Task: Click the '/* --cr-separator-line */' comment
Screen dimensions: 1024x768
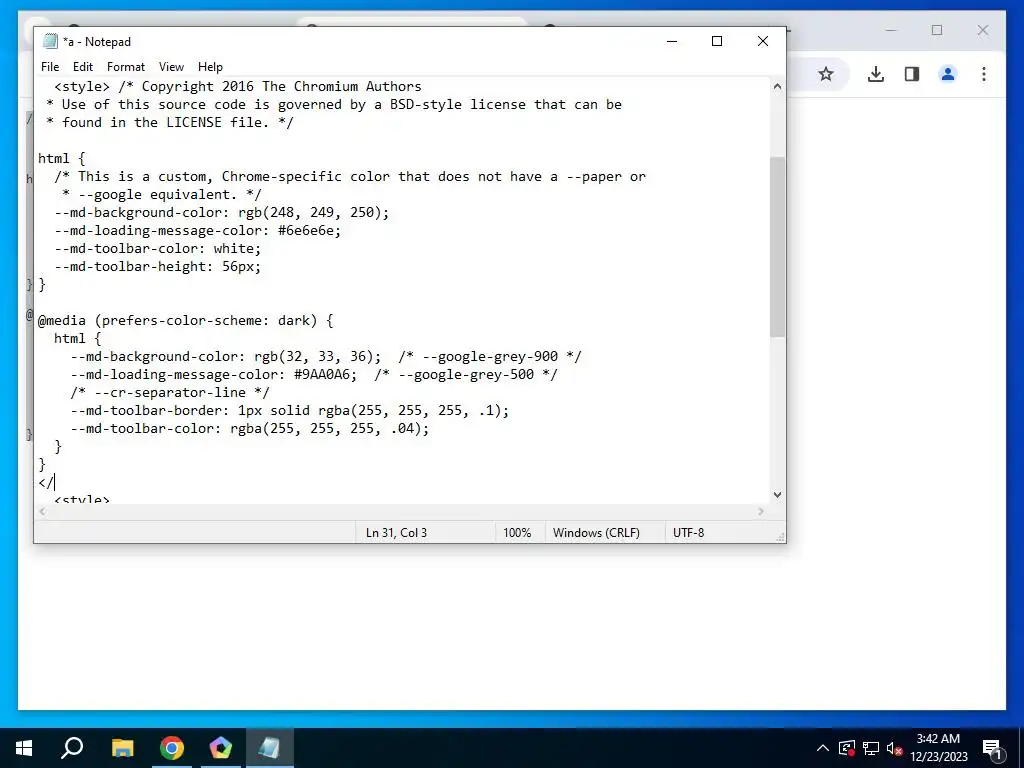Action: [170, 392]
